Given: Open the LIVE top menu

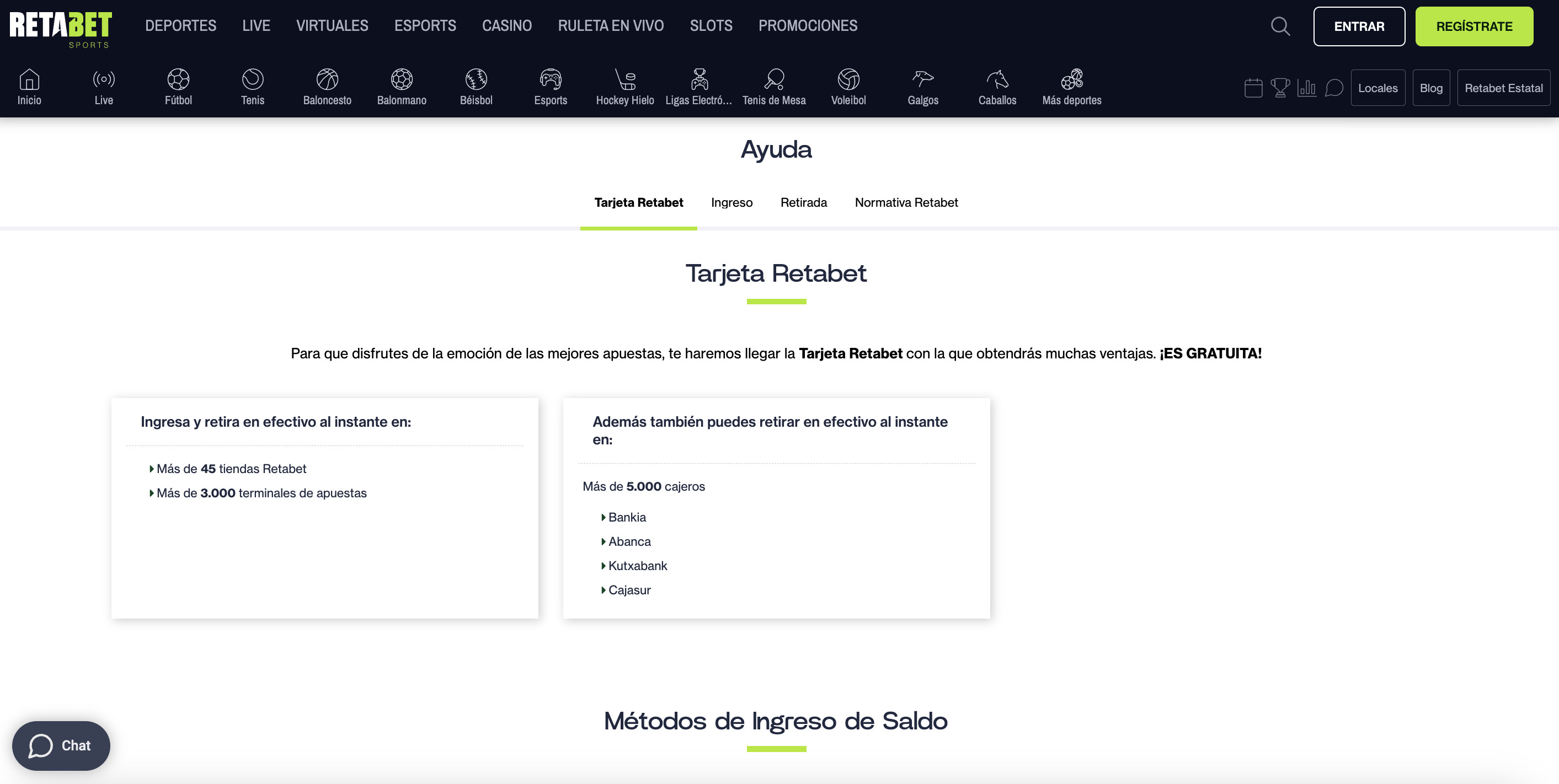Looking at the screenshot, I should 256,25.
